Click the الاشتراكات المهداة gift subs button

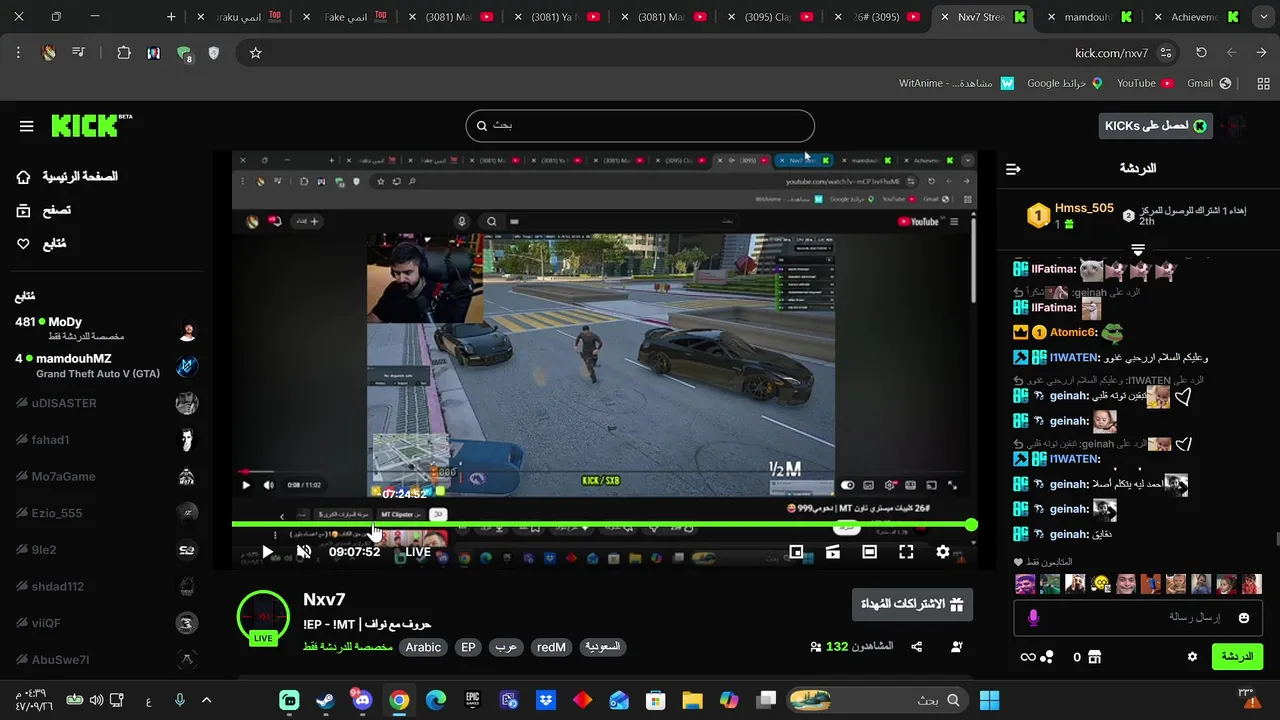click(x=912, y=604)
